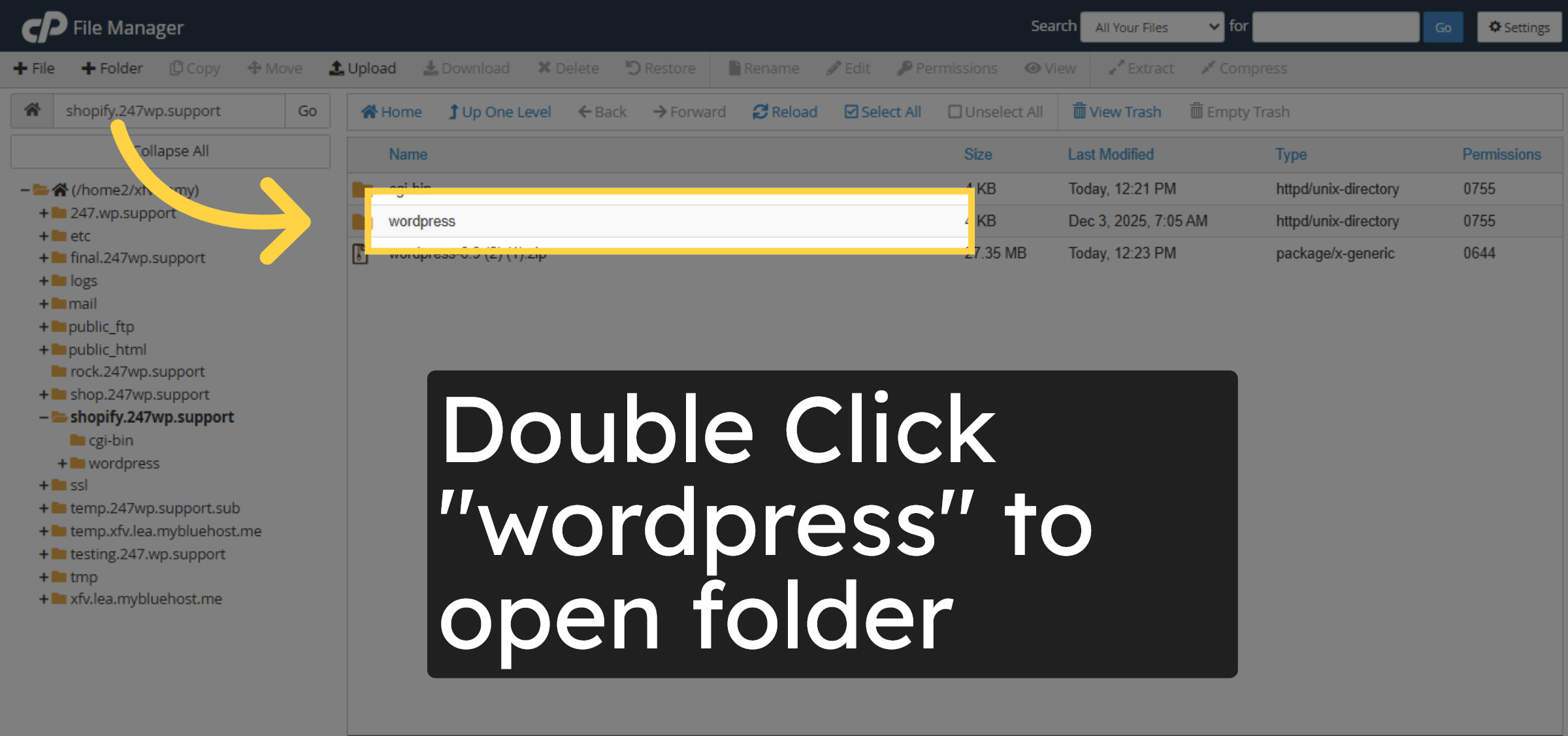Click the Home icon above the file list

pos(391,111)
